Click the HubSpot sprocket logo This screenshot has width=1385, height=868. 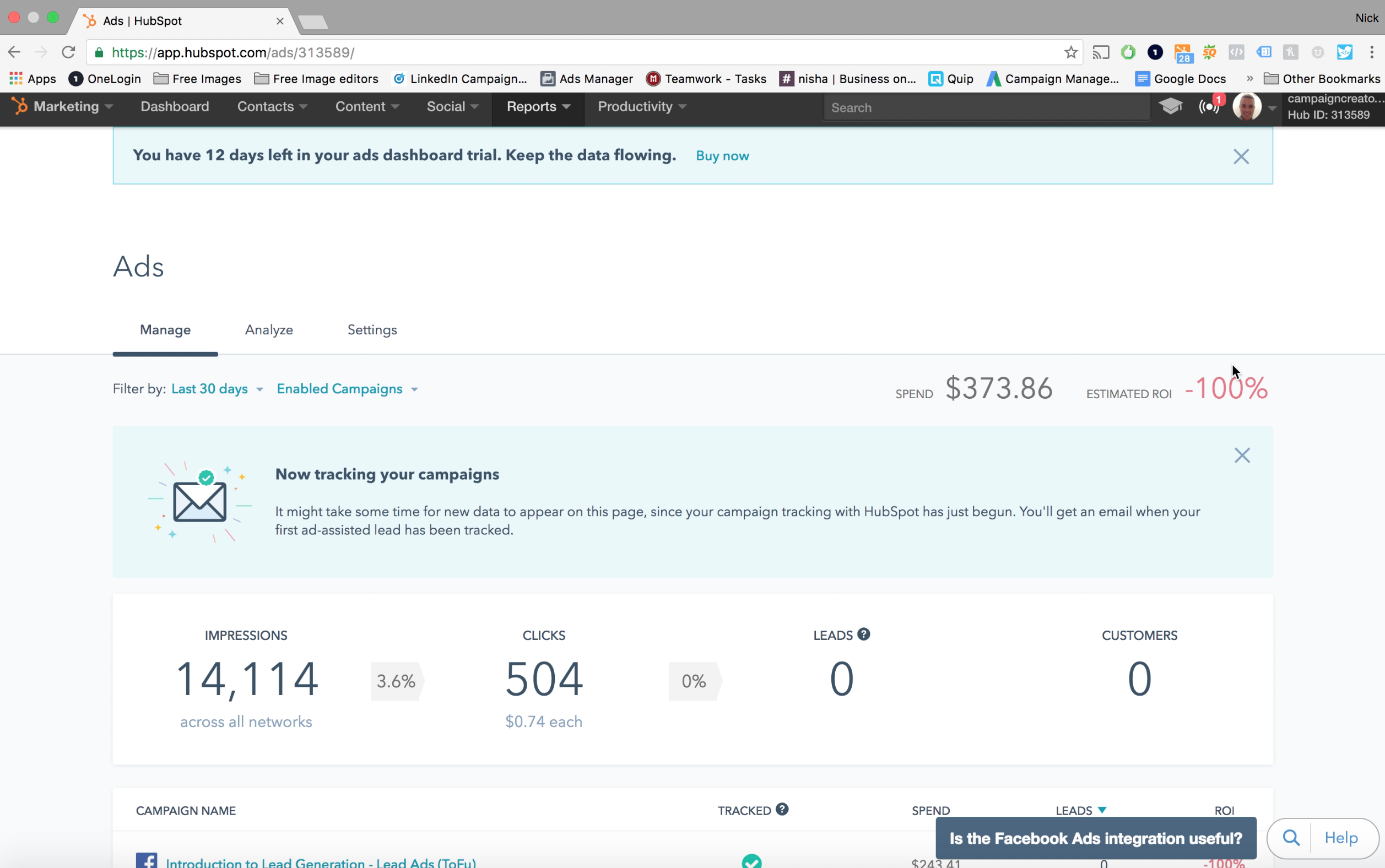coord(19,106)
